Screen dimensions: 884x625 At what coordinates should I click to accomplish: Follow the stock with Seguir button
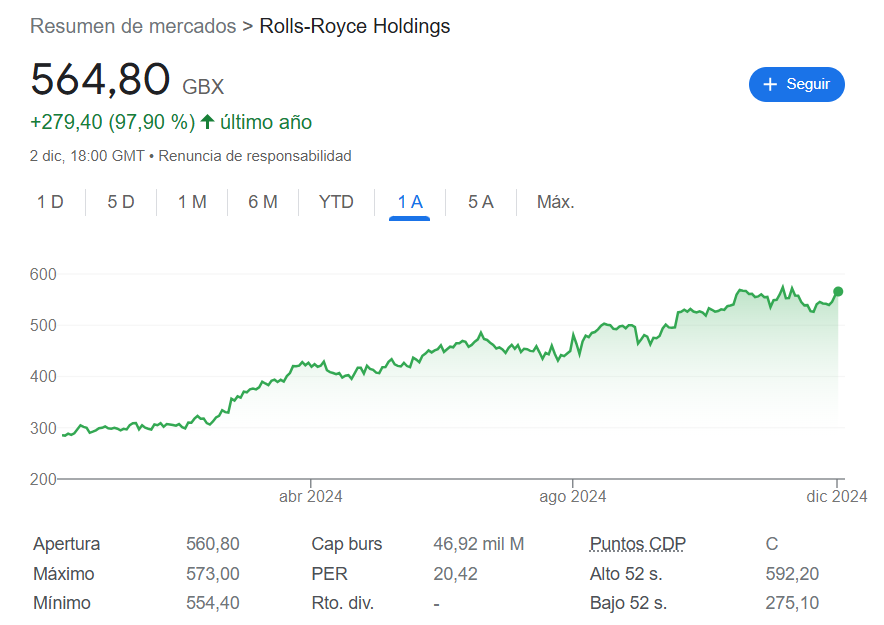point(797,85)
